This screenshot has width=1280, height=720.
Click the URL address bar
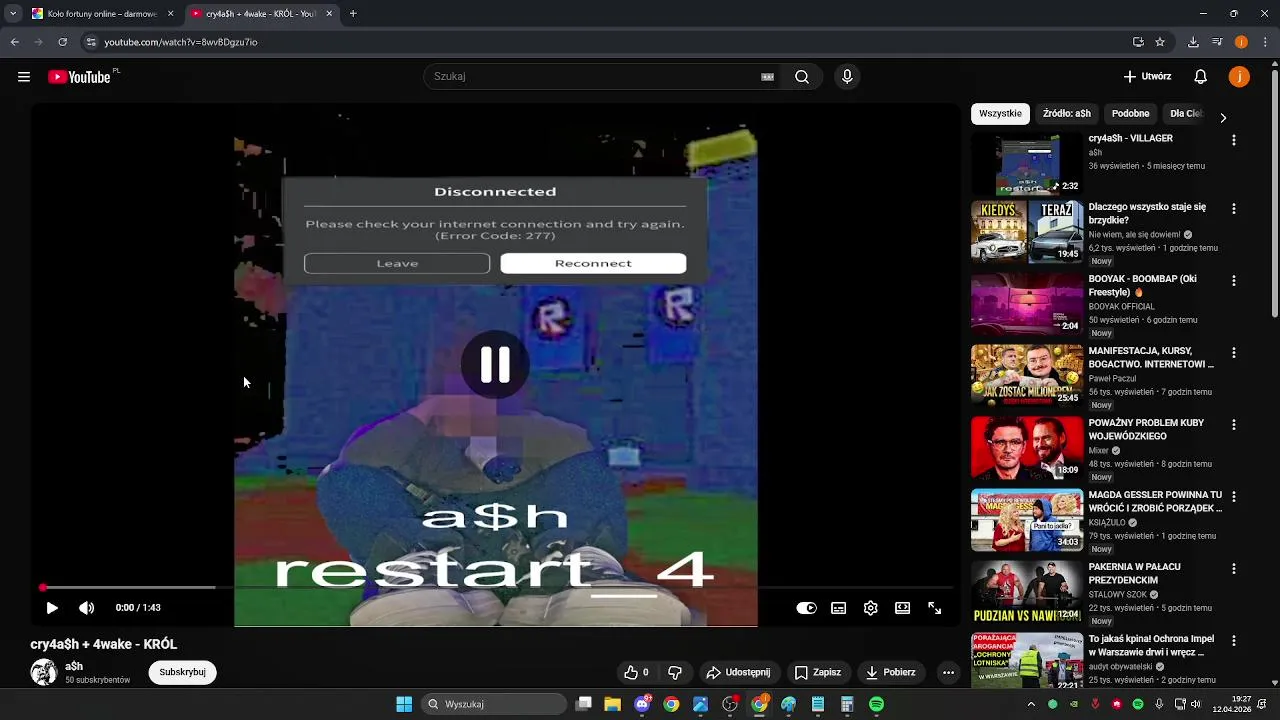point(600,42)
